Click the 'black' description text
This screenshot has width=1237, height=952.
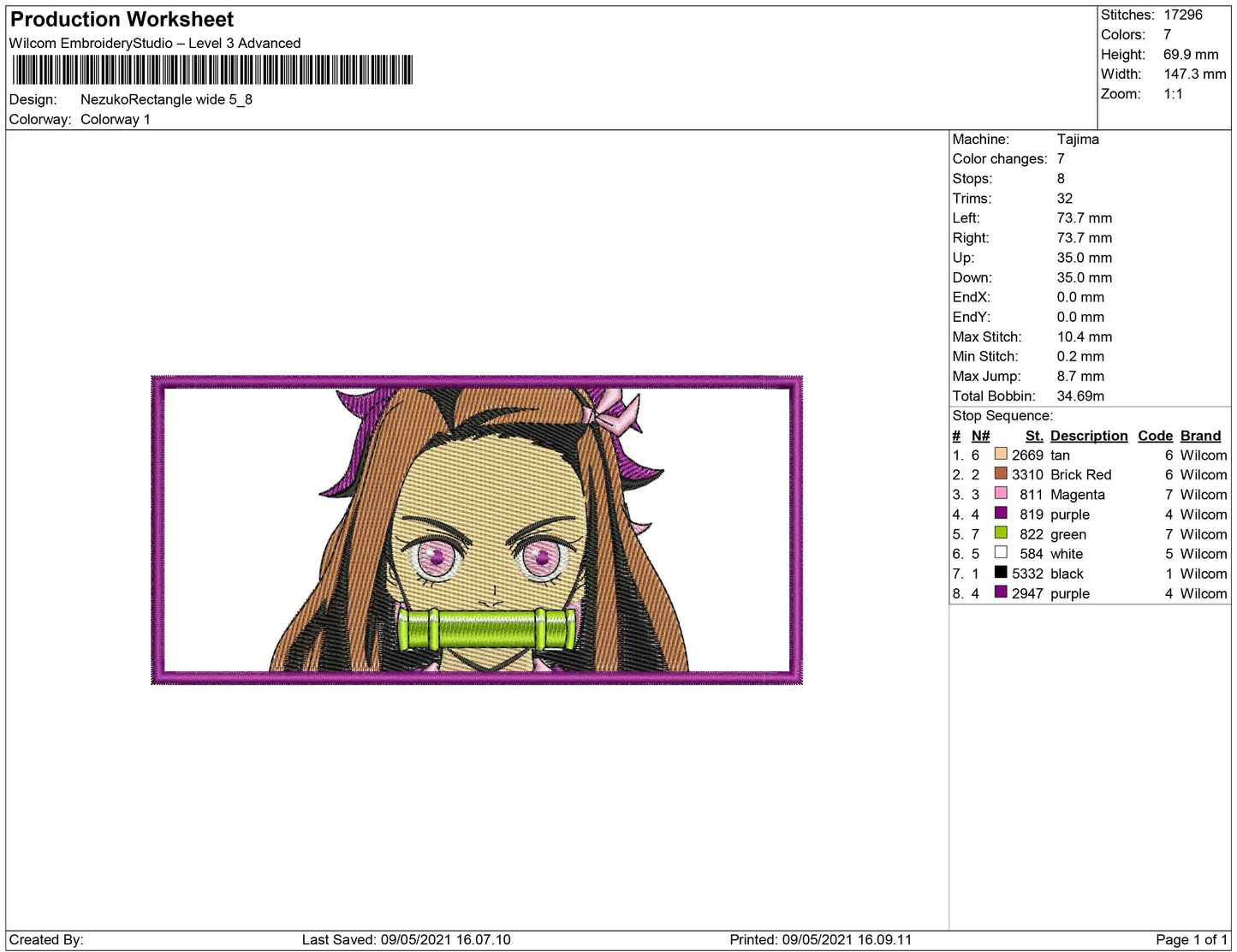pyautogui.click(x=1067, y=574)
